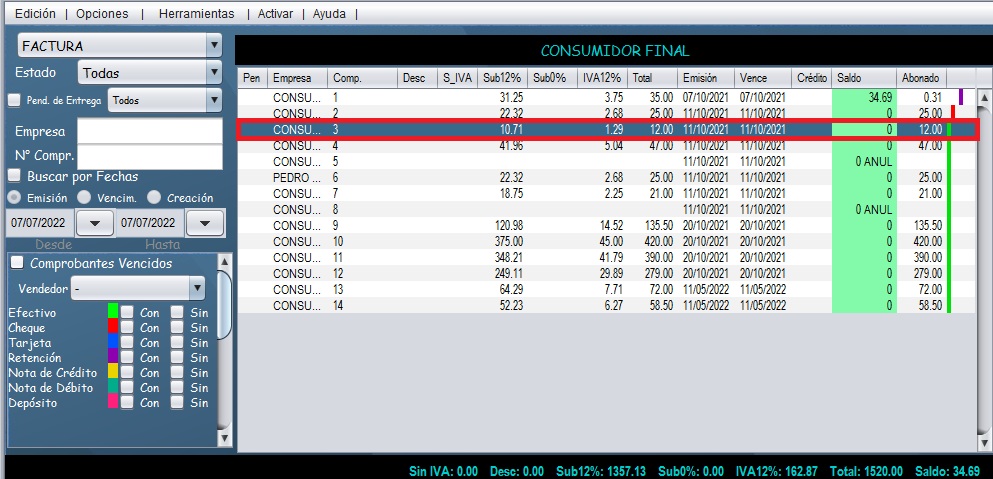Open the Desde date picker arrow
Screen dimensions: 993x479
pyautogui.click(x=94, y=223)
